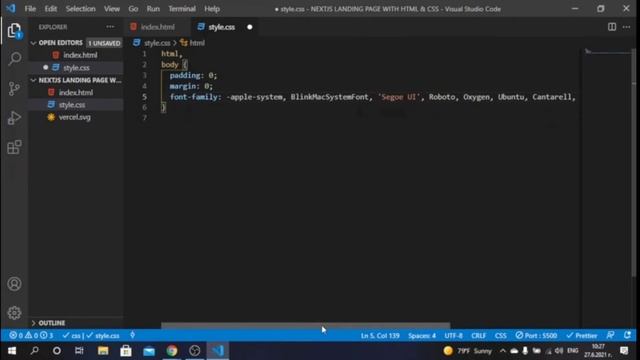Click the 1 UNSAVED badge
This screenshot has height=360, width=640.
tap(104, 43)
